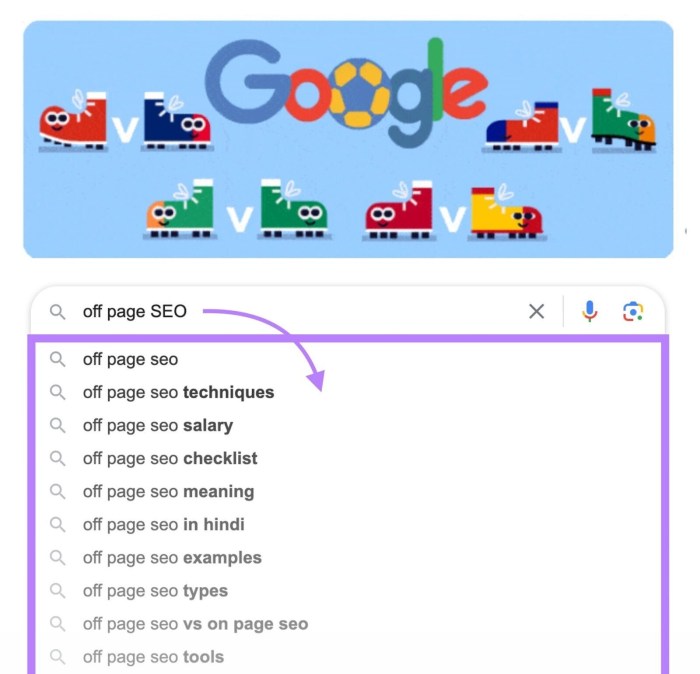The height and width of the screenshot is (674, 700).
Task: Click into the search field text
Action: click(x=135, y=312)
